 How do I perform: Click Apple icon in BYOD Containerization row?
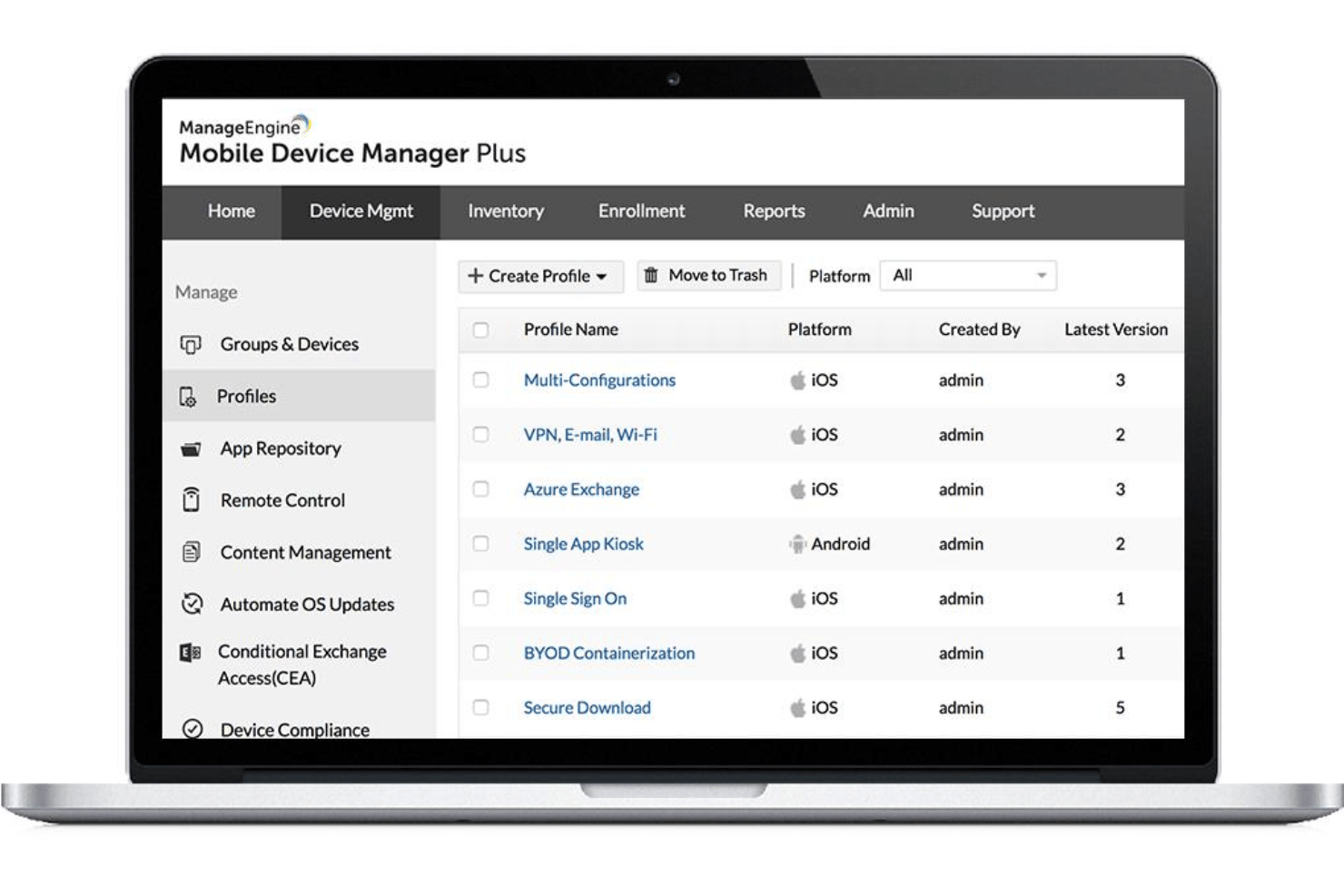click(797, 653)
